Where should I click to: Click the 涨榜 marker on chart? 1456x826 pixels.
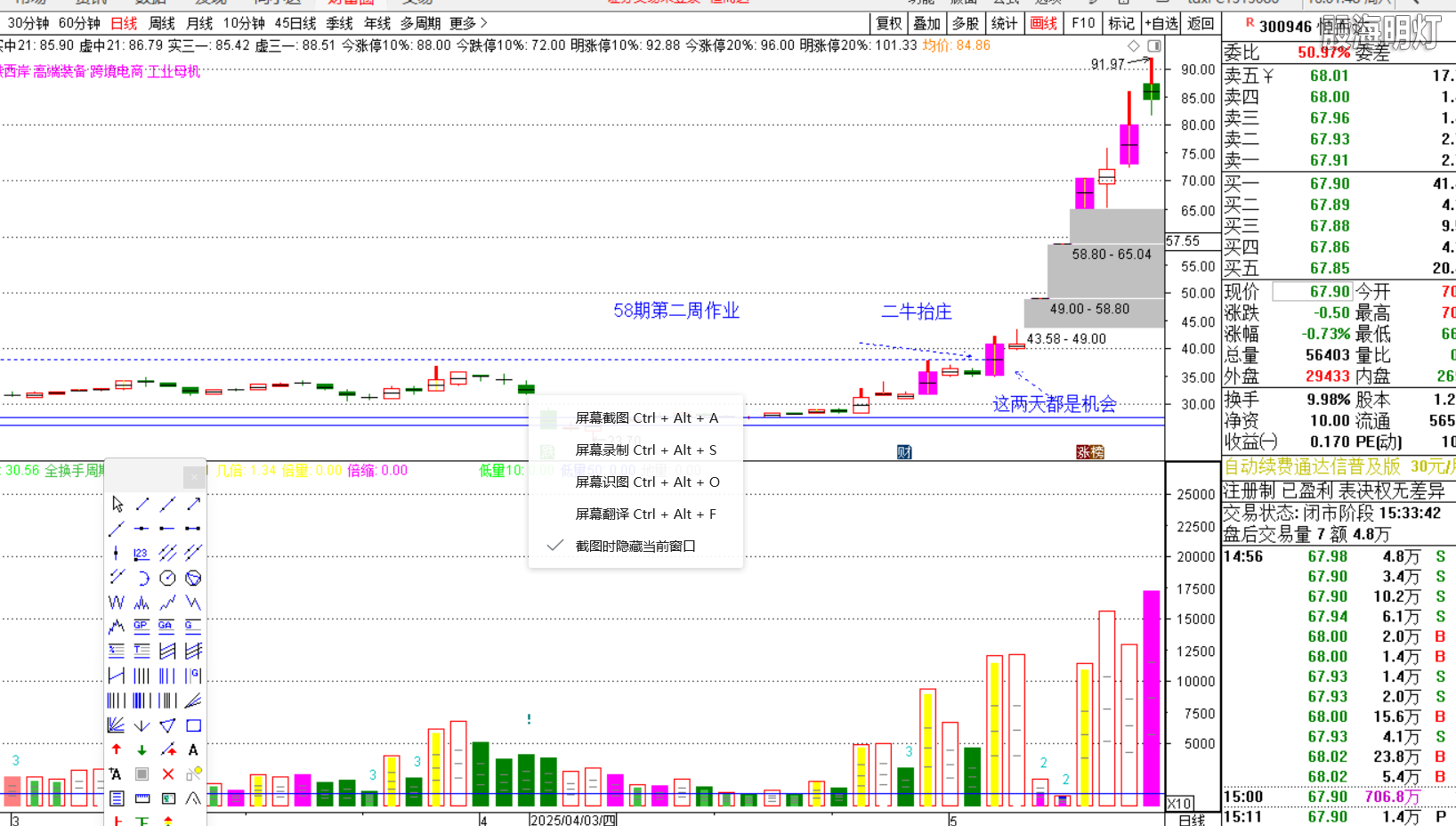(x=1090, y=452)
